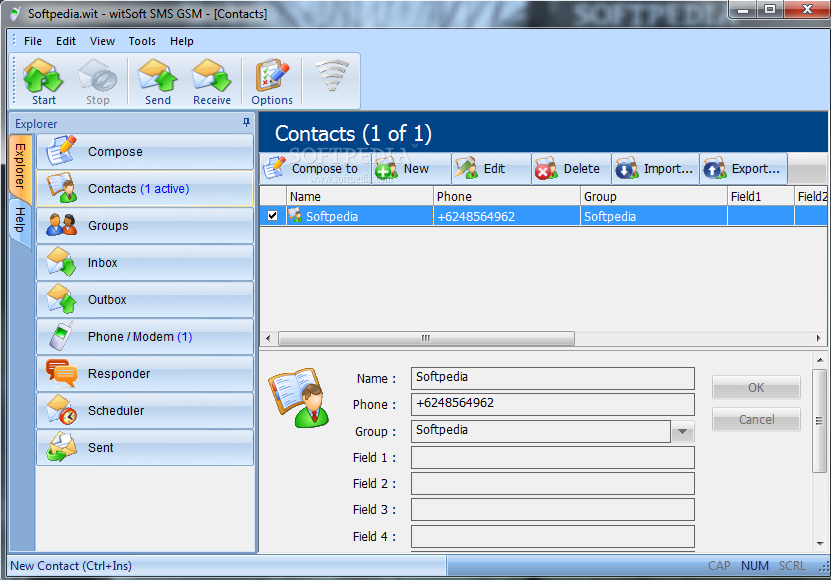The height and width of the screenshot is (580, 831).
Task: Click the contacts list horizontal scrollbar thumb
Action: click(x=426, y=338)
